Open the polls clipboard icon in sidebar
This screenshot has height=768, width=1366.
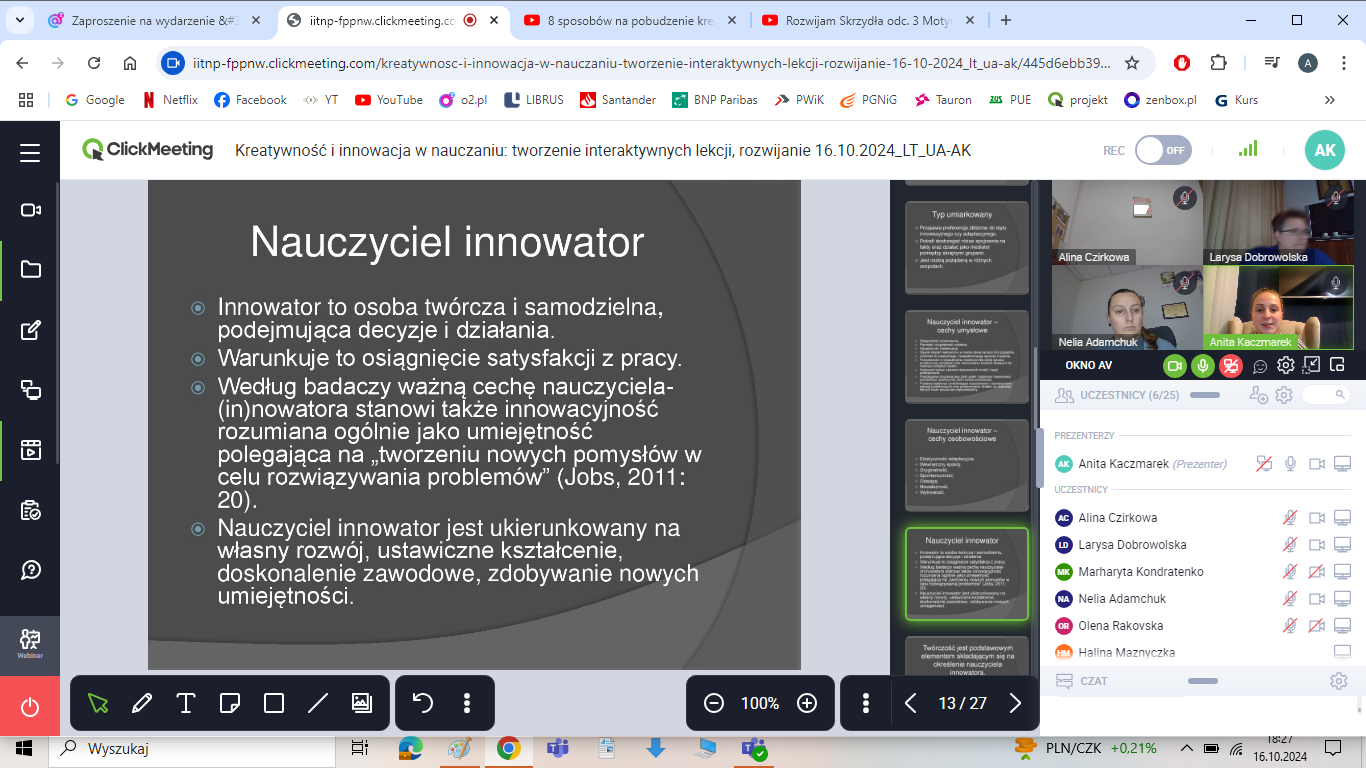click(30, 510)
